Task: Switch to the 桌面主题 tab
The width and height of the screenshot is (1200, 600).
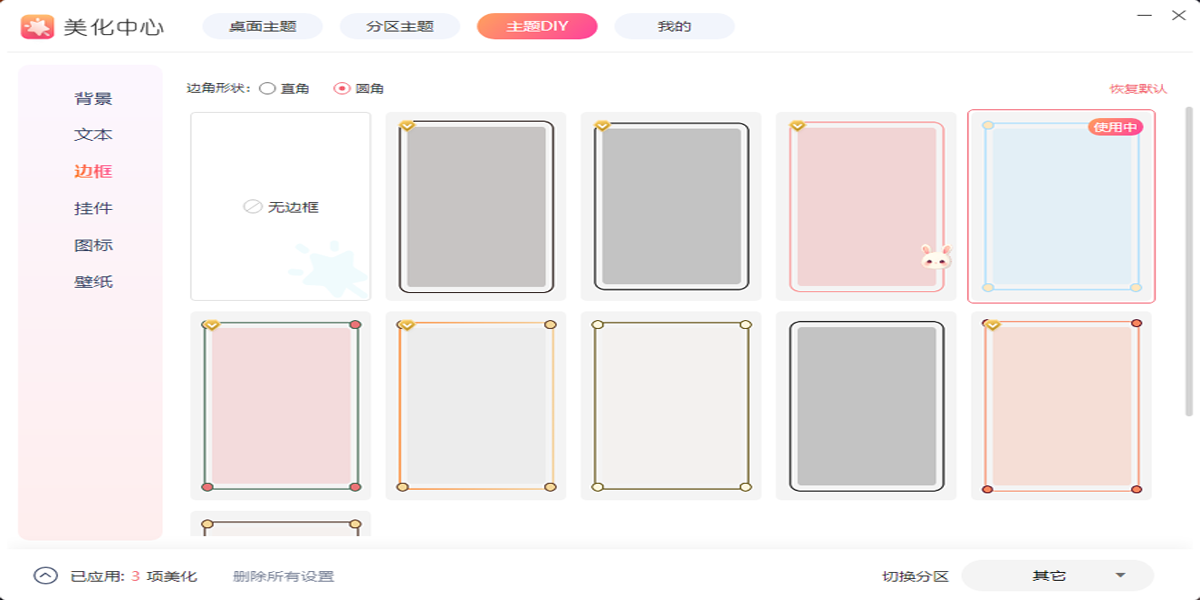Action: (262, 27)
